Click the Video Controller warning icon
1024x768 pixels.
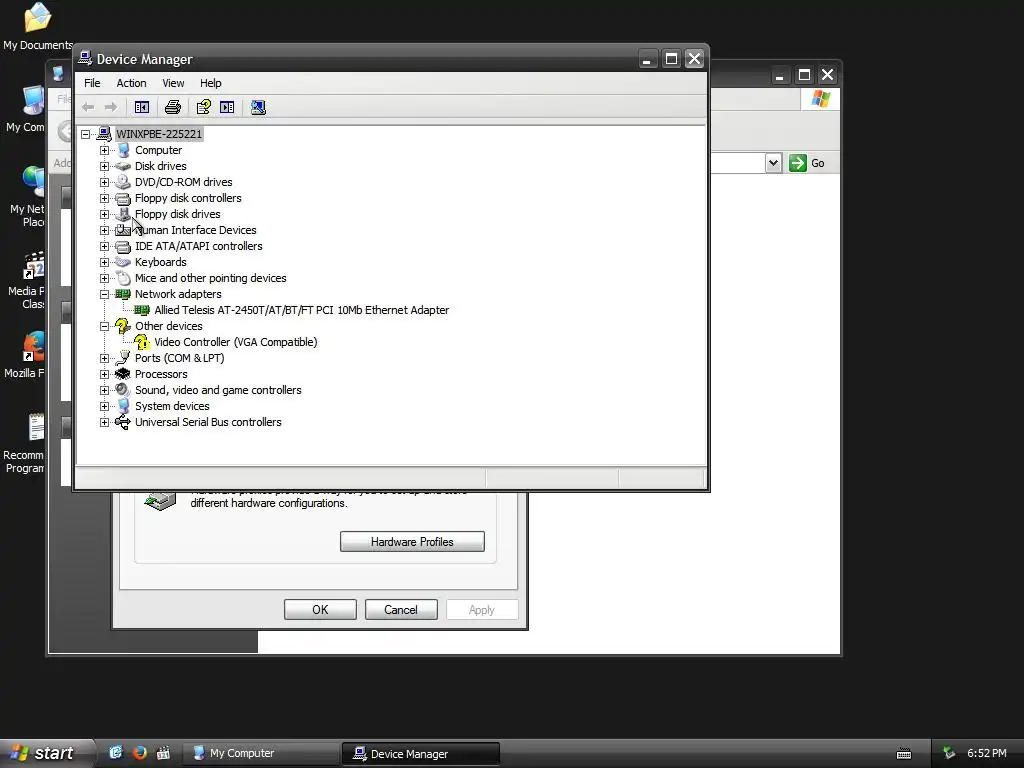(142, 342)
